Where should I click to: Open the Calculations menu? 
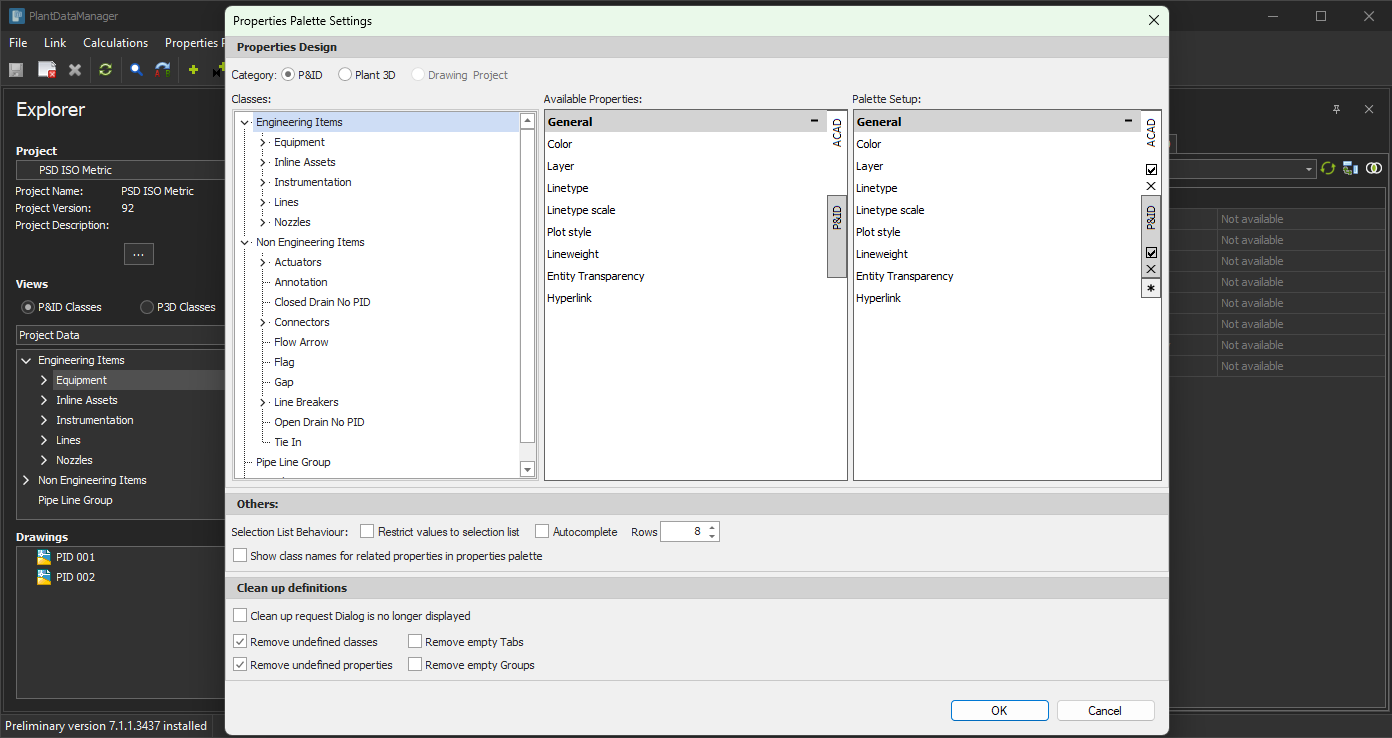click(115, 43)
